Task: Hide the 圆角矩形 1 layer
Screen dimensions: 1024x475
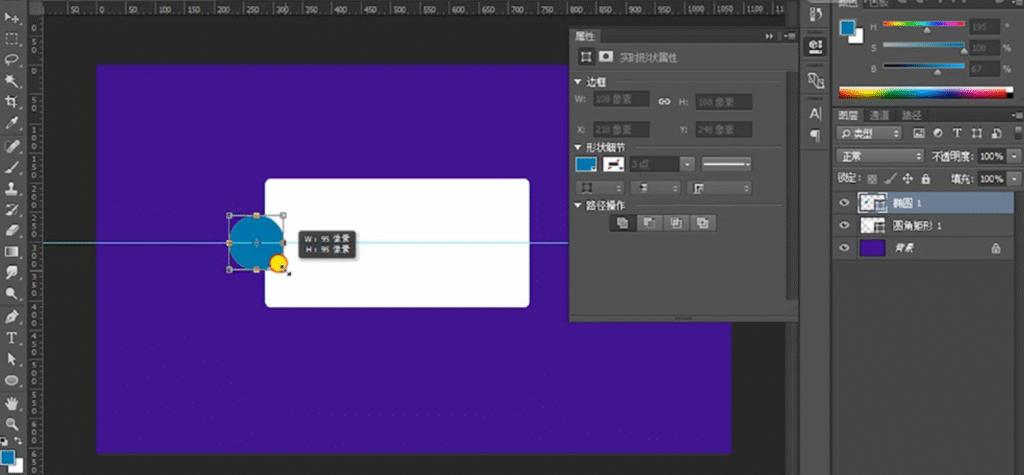Action: point(844,225)
